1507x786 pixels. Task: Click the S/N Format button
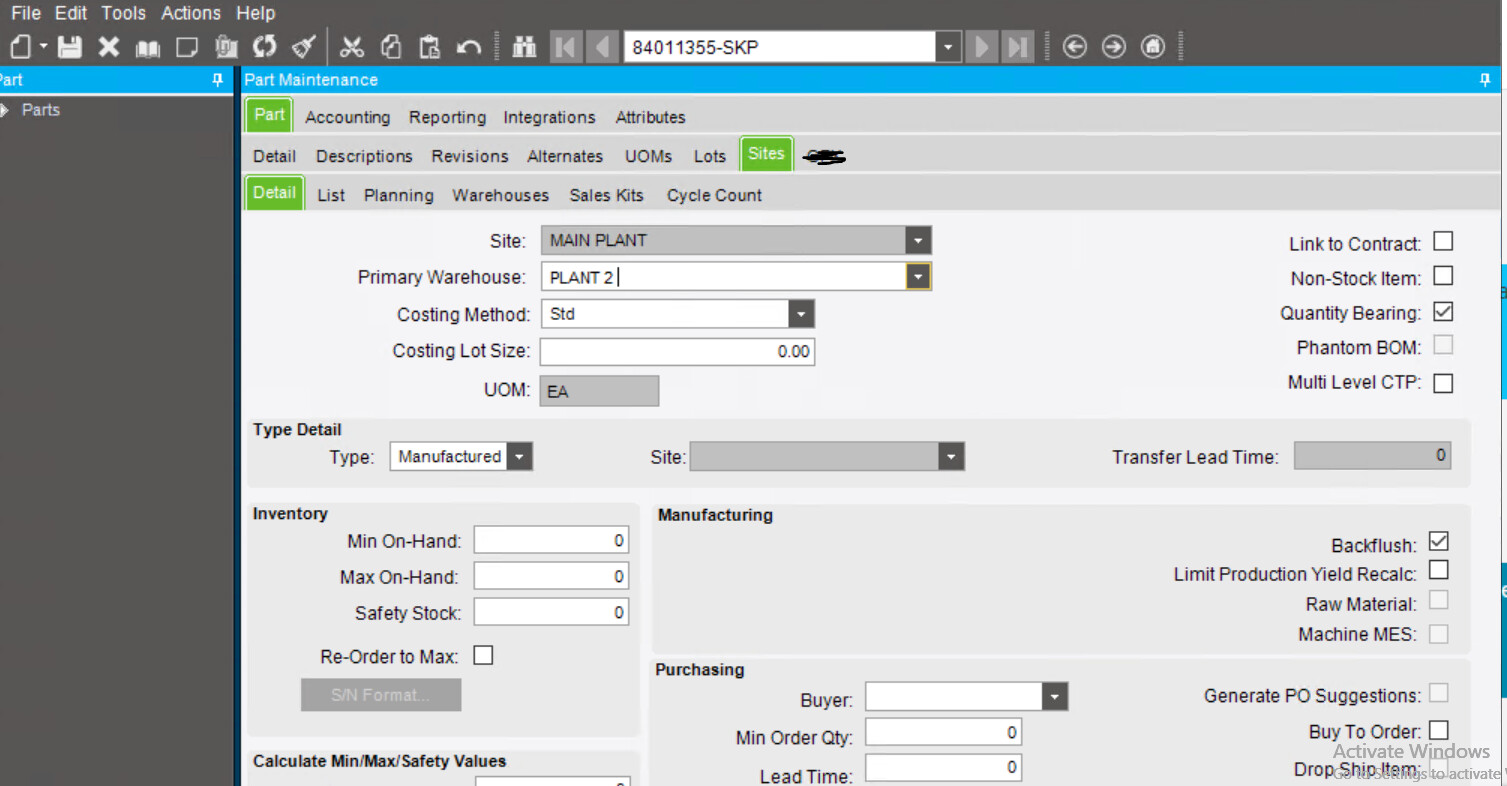point(381,695)
